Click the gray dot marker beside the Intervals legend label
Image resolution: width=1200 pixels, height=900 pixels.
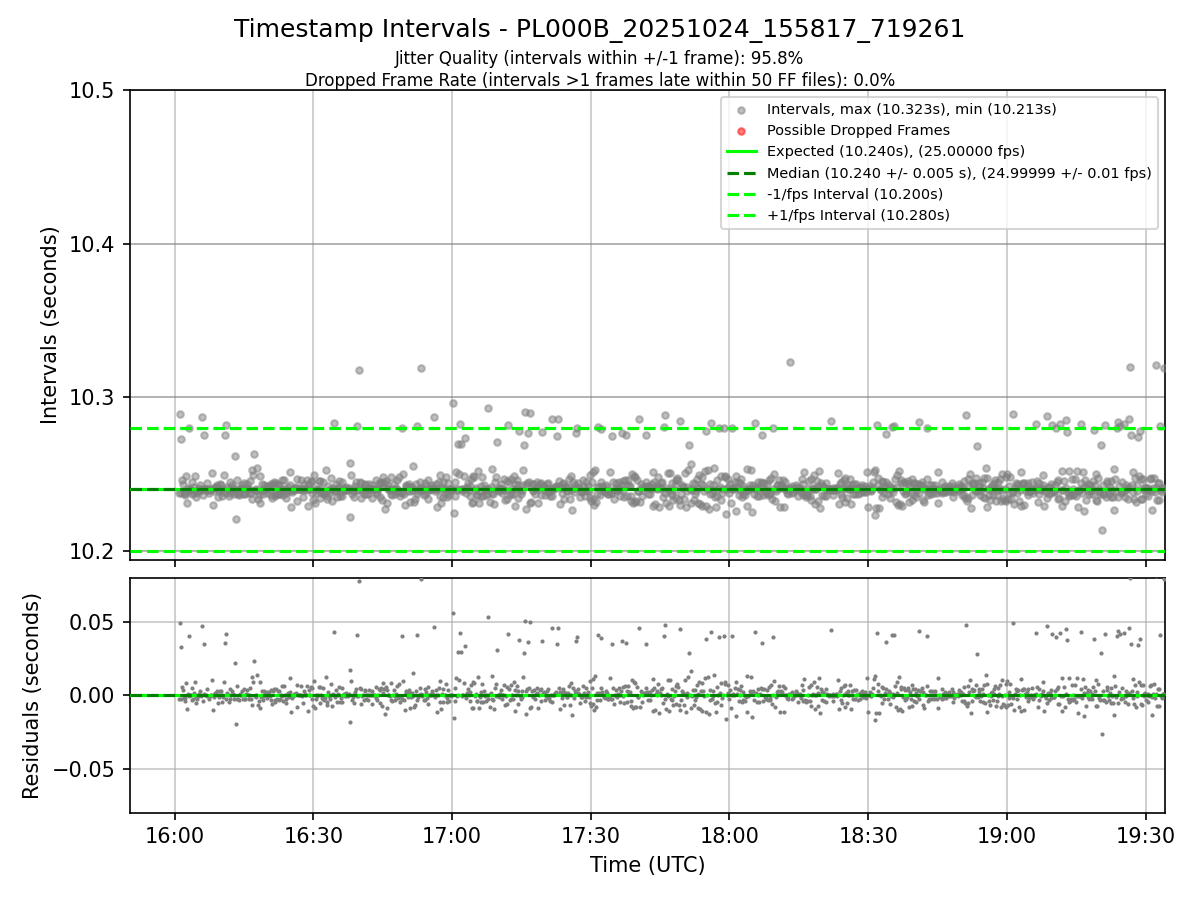point(741,110)
